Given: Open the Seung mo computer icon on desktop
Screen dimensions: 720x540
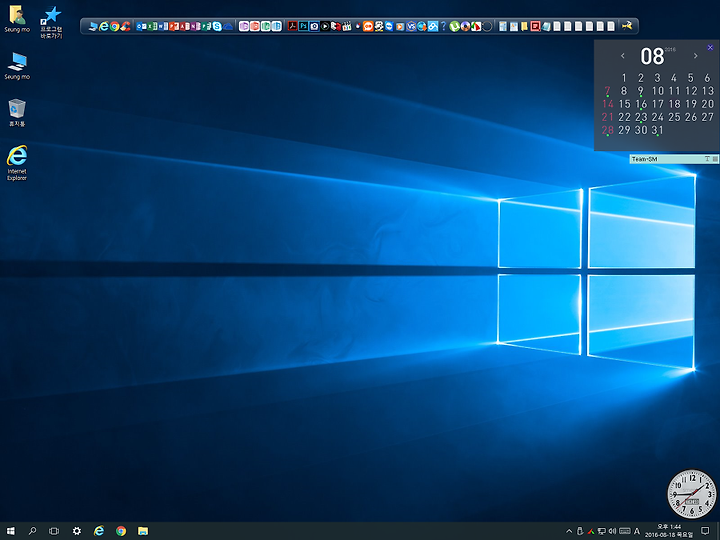Looking at the screenshot, I should pyautogui.click(x=17, y=66).
